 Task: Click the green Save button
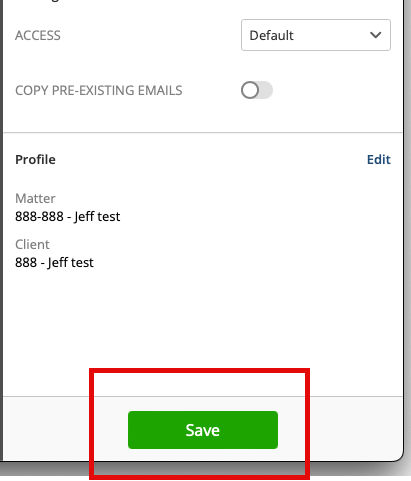pyautogui.click(x=203, y=430)
